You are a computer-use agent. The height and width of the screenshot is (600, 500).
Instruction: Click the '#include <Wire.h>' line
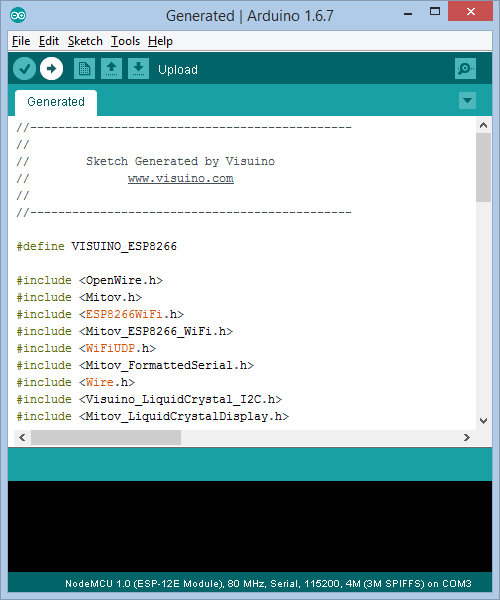[x=76, y=382]
